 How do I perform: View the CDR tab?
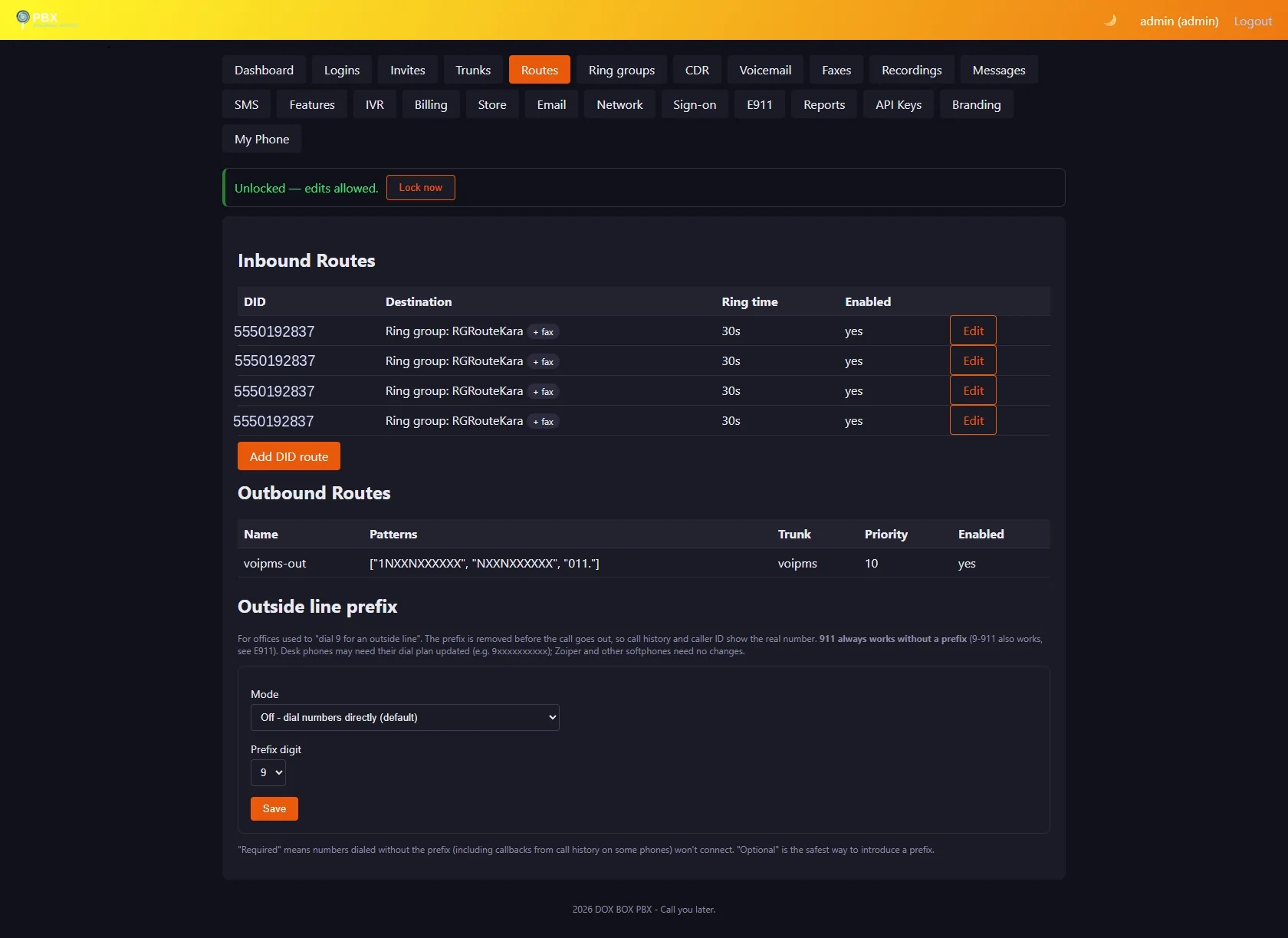697,70
